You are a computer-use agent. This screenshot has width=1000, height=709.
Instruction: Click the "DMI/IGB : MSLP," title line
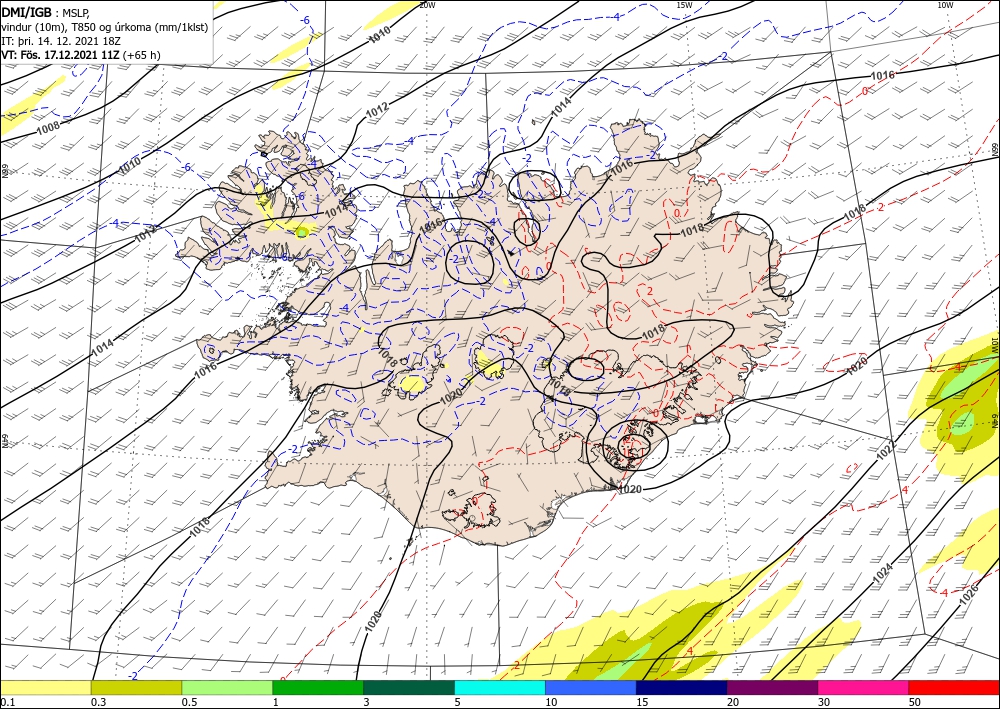pos(46,13)
